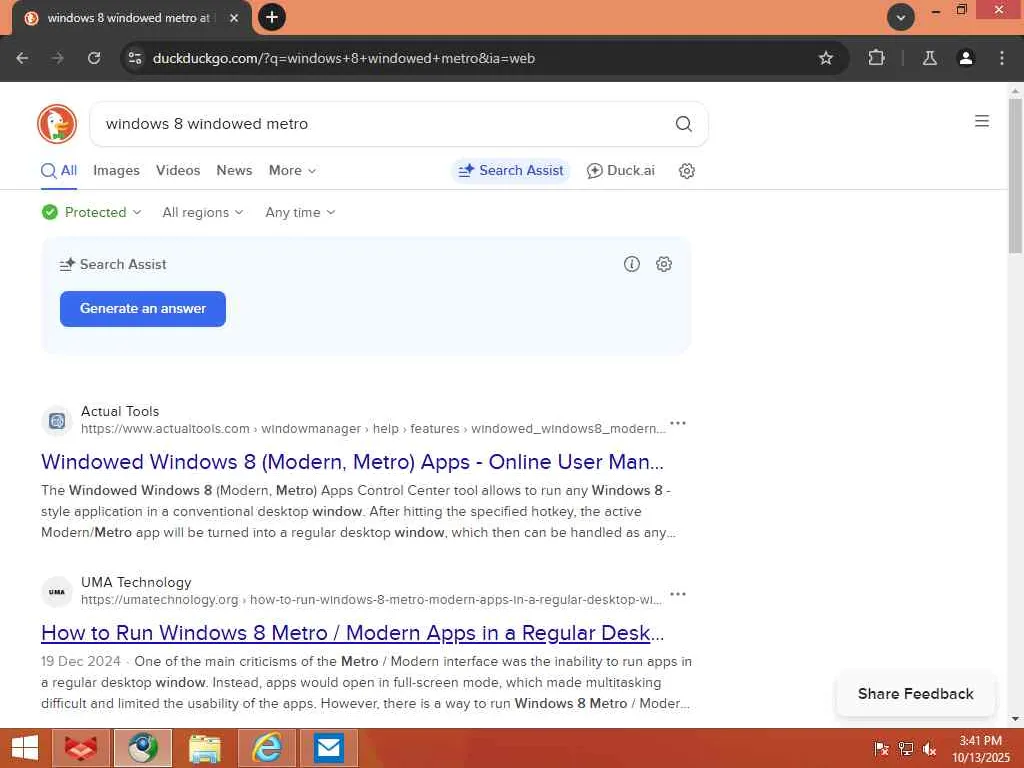Open the umatechnology.org URL link
1024x768 pixels.
click(371, 600)
